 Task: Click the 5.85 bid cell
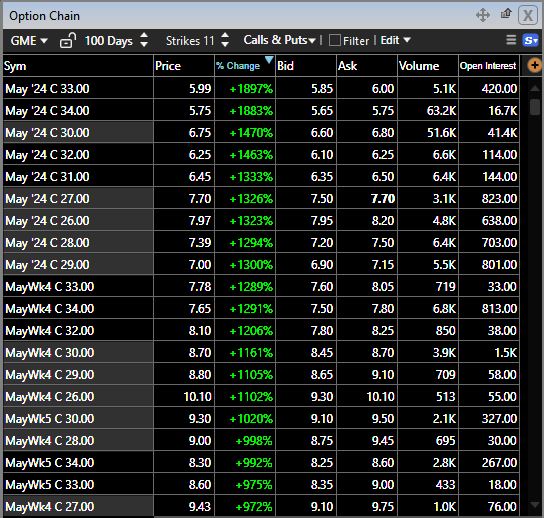pos(306,89)
